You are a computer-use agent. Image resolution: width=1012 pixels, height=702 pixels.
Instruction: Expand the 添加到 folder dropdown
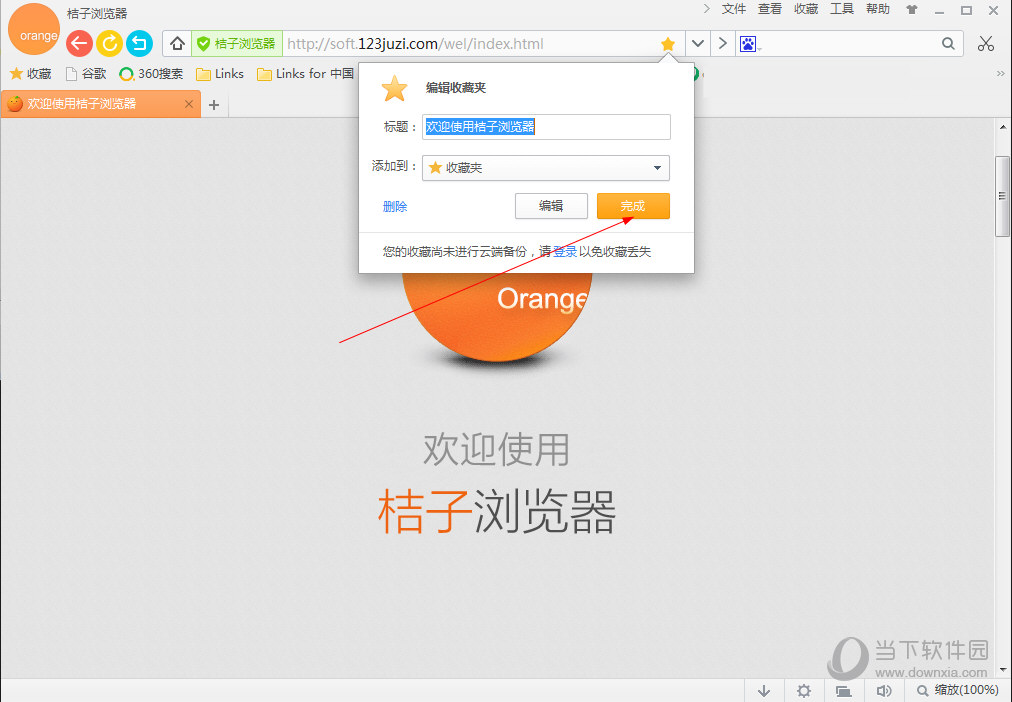[x=657, y=168]
